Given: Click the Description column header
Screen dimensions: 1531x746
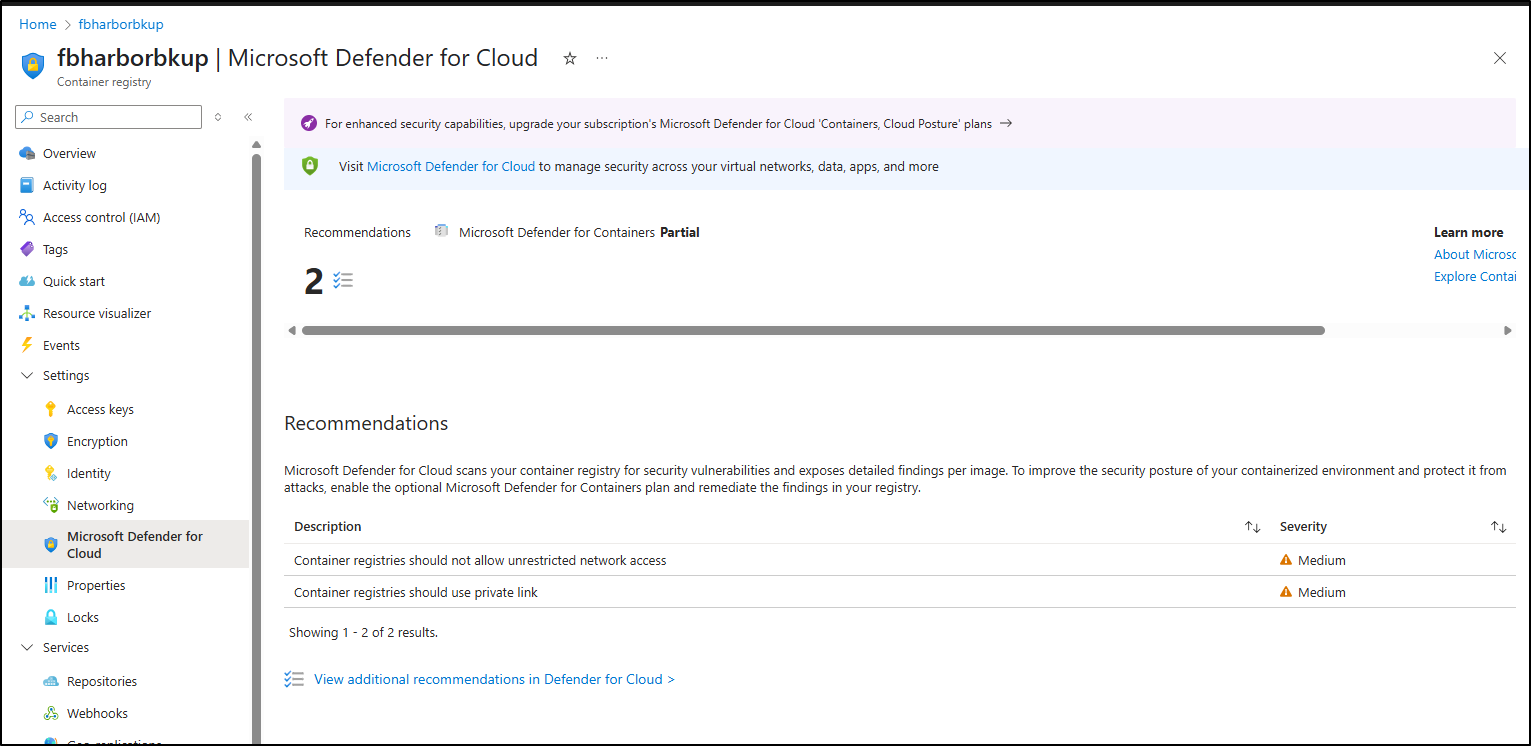Looking at the screenshot, I should [328, 527].
